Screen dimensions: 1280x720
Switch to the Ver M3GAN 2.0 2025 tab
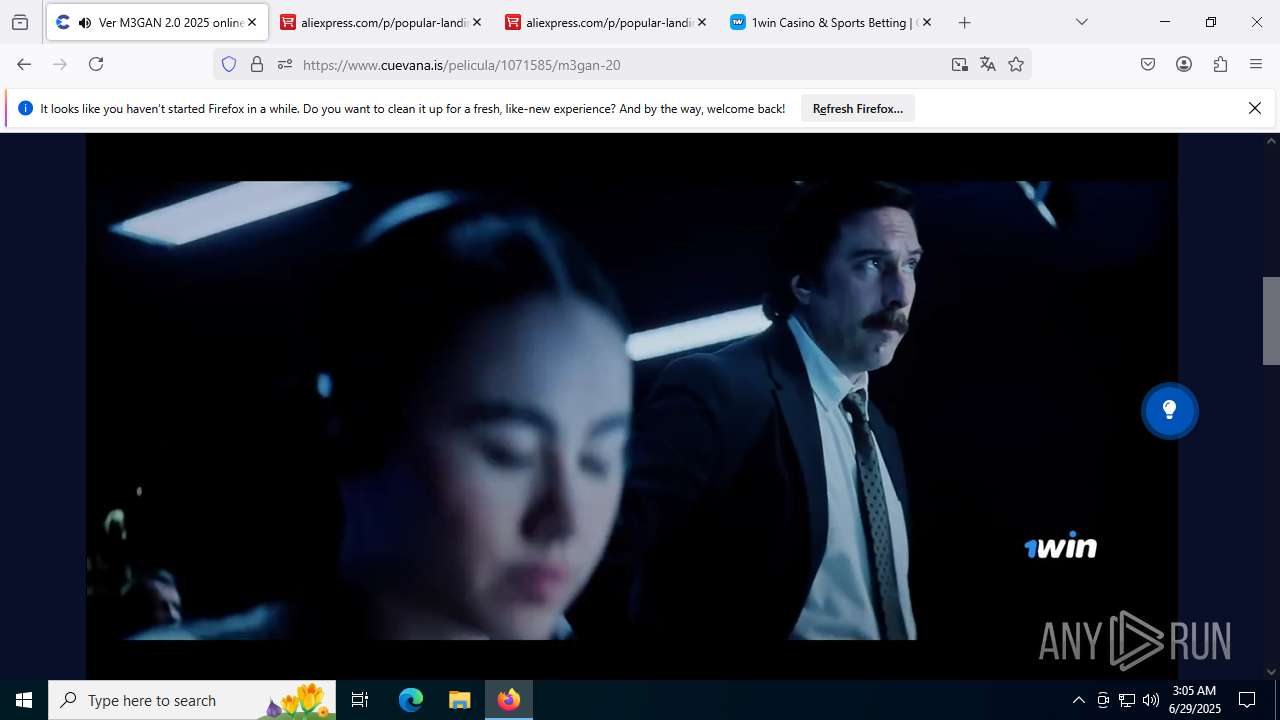tap(157, 22)
